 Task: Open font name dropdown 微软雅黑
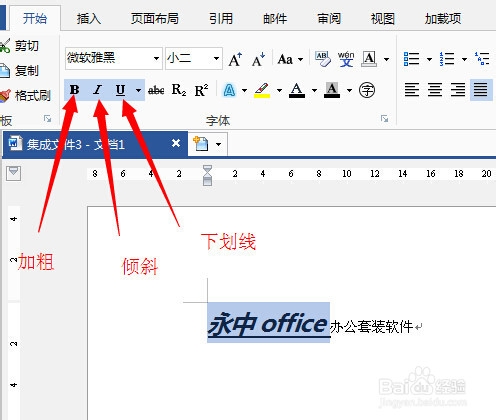tap(156, 59)
